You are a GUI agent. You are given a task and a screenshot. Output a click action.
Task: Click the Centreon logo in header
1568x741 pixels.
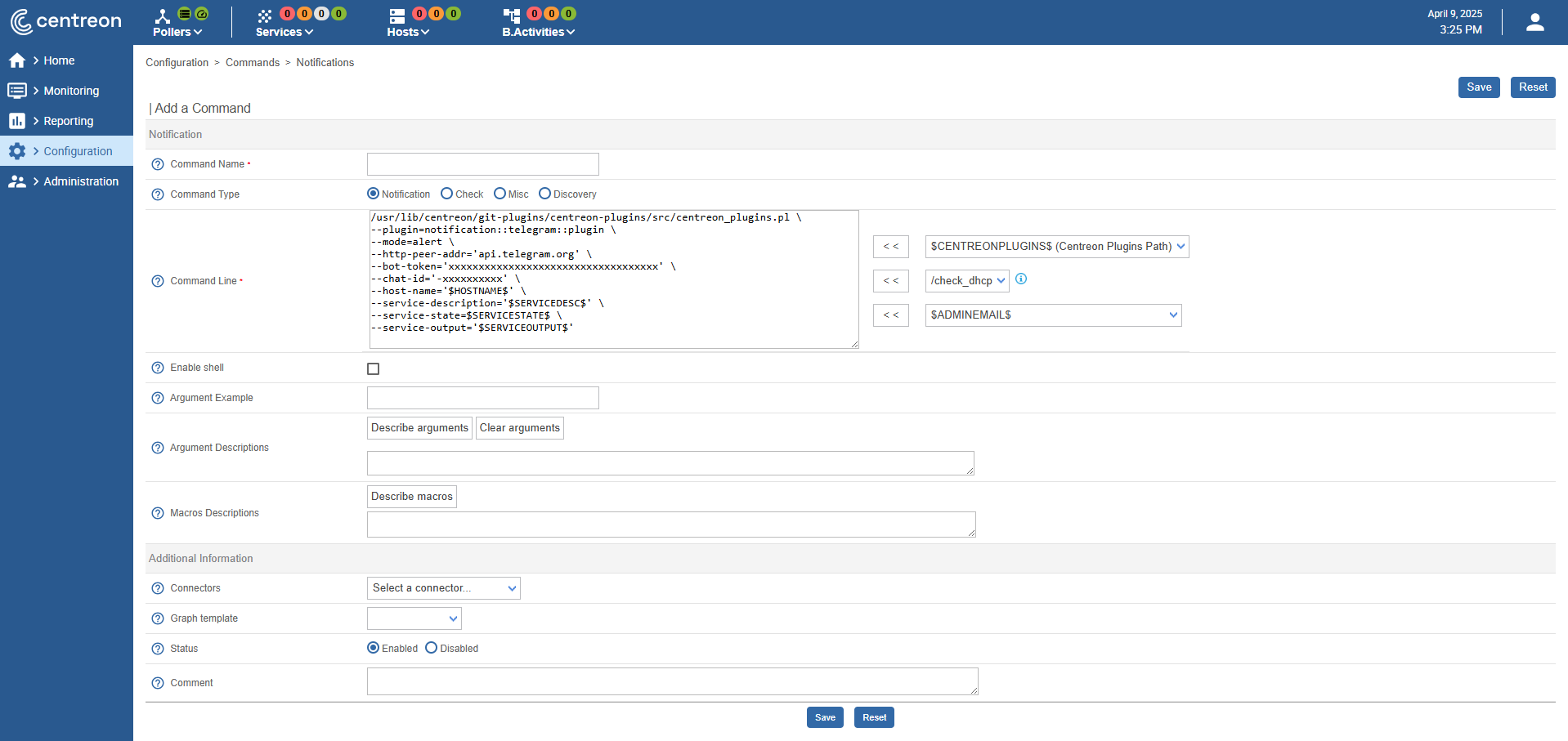point(65,21)
